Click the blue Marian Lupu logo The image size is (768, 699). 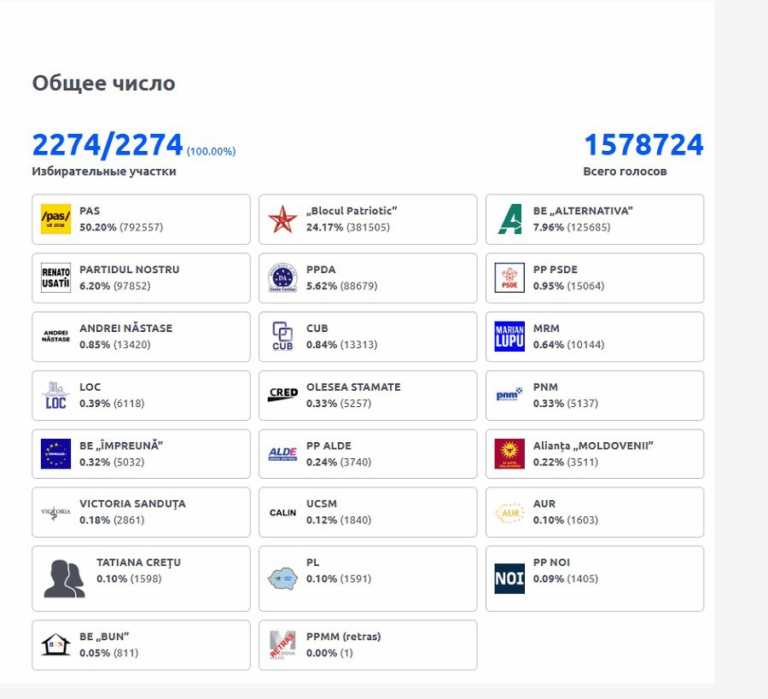509,337
